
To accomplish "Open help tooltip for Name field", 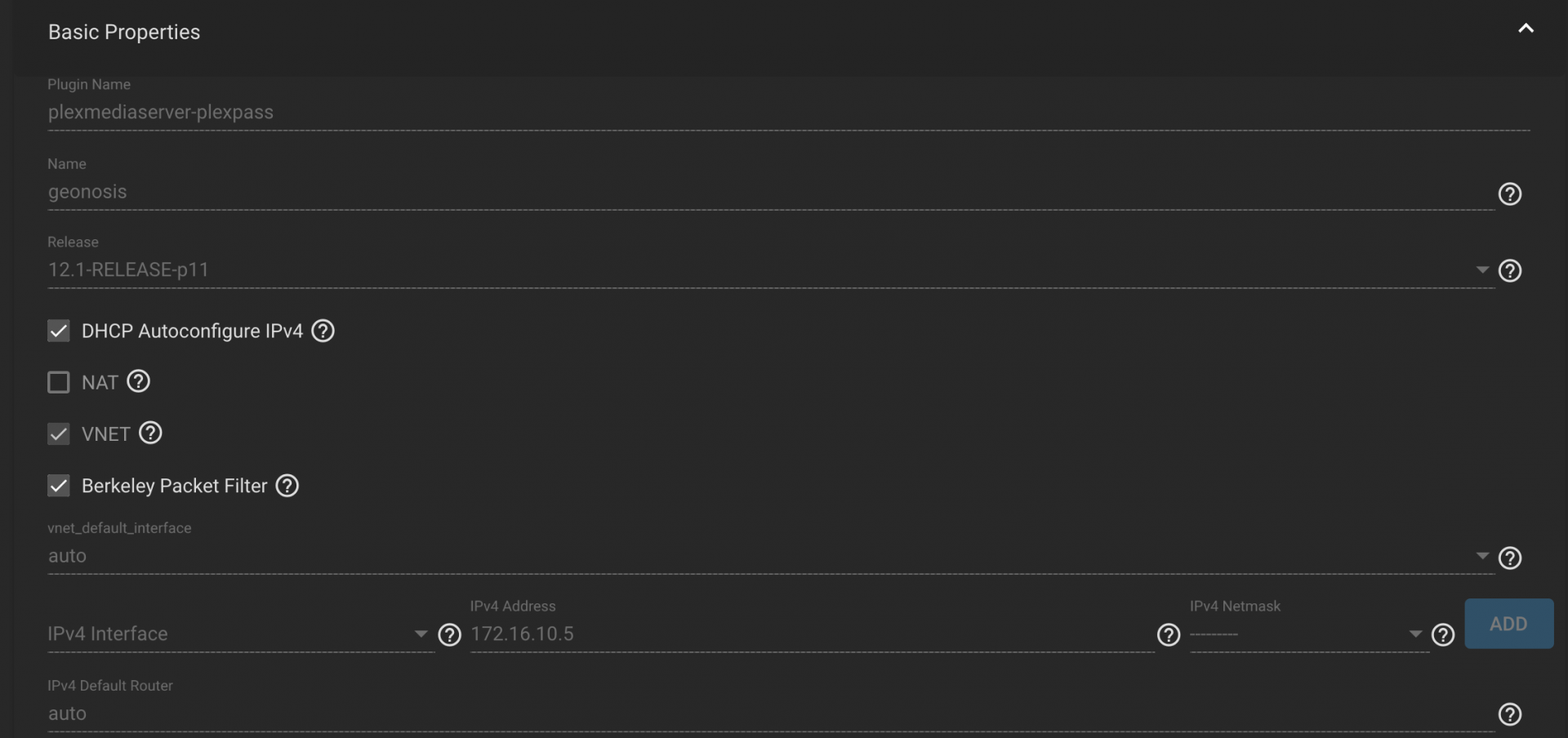I will pos(1509,193).
